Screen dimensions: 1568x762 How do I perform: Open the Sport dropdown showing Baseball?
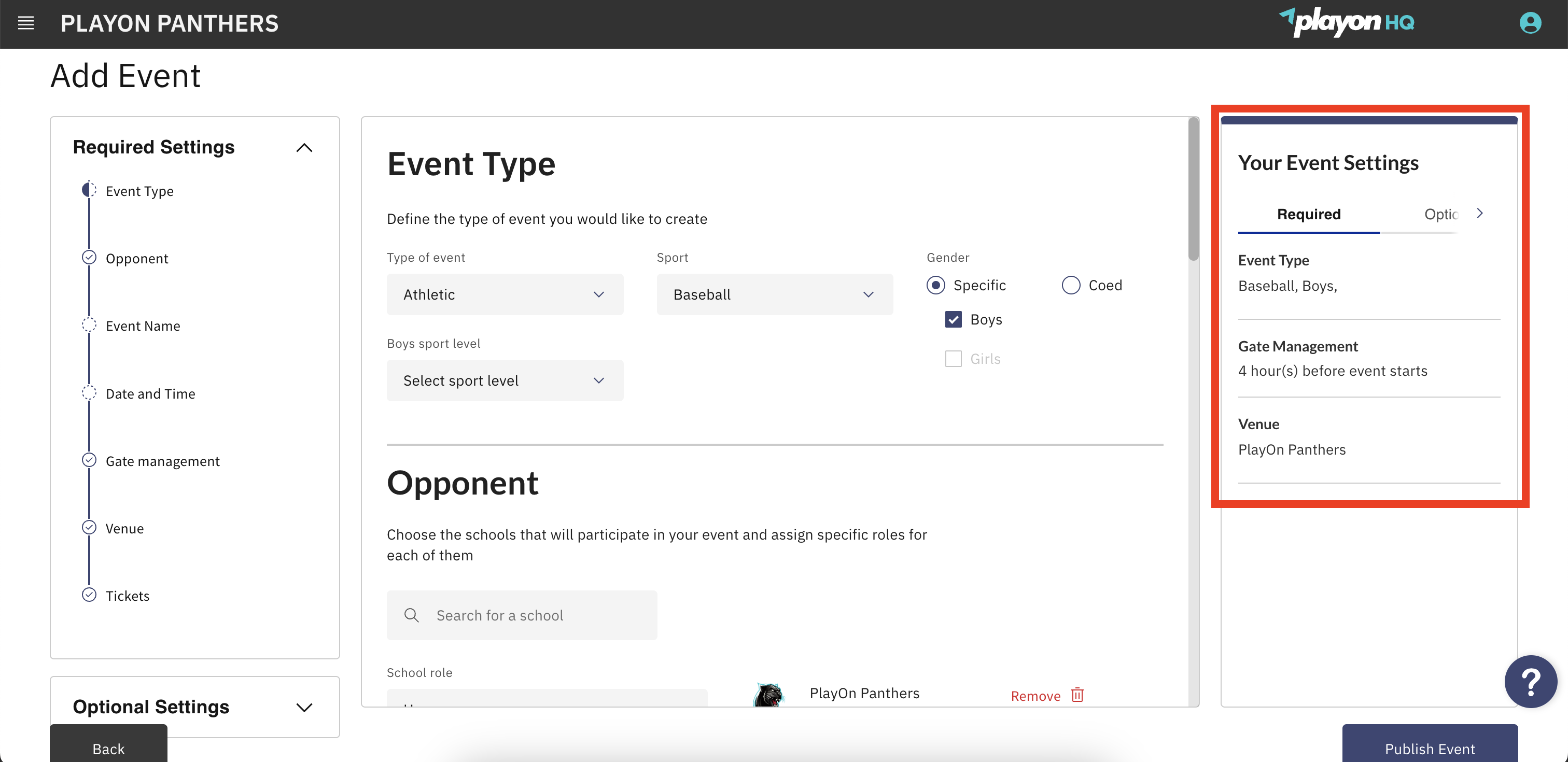point(774,294)
